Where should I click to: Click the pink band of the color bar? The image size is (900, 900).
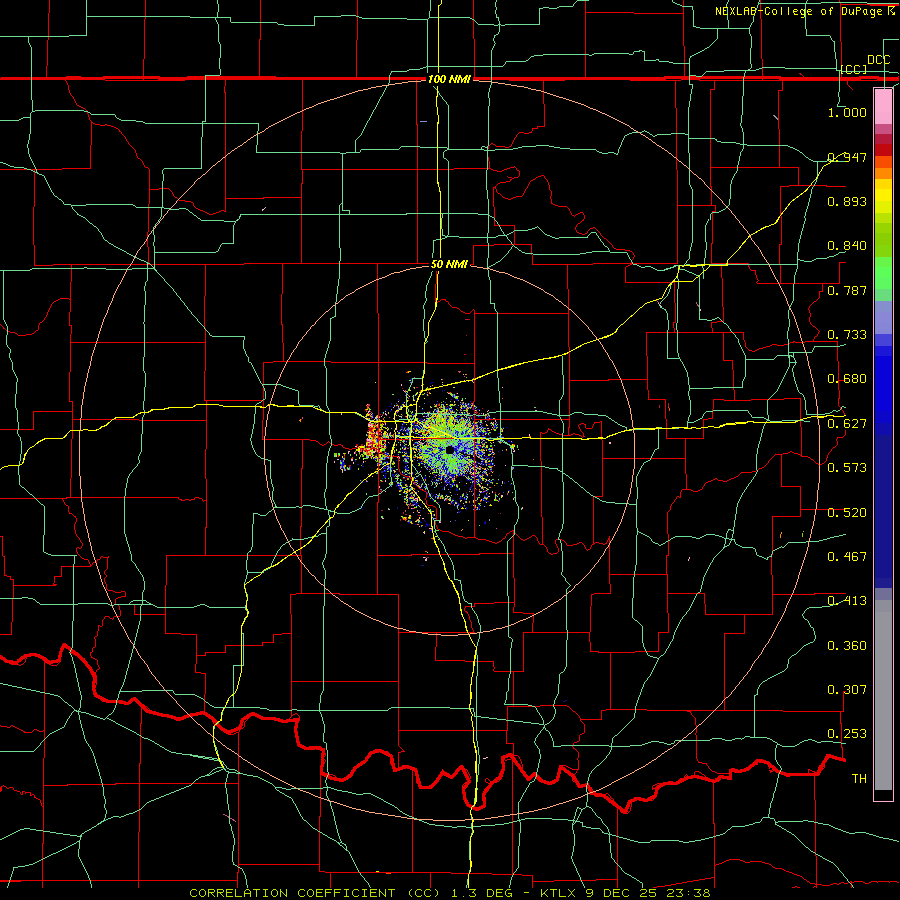pos(883,106)
